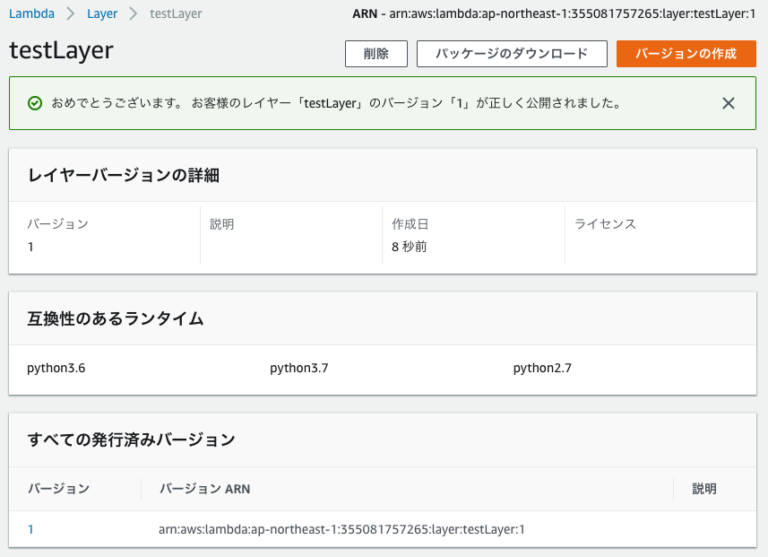This screenshot has width=768, height=557.
Task: Click the python3.7 runtime entry
Action: (x=299, y=368)
